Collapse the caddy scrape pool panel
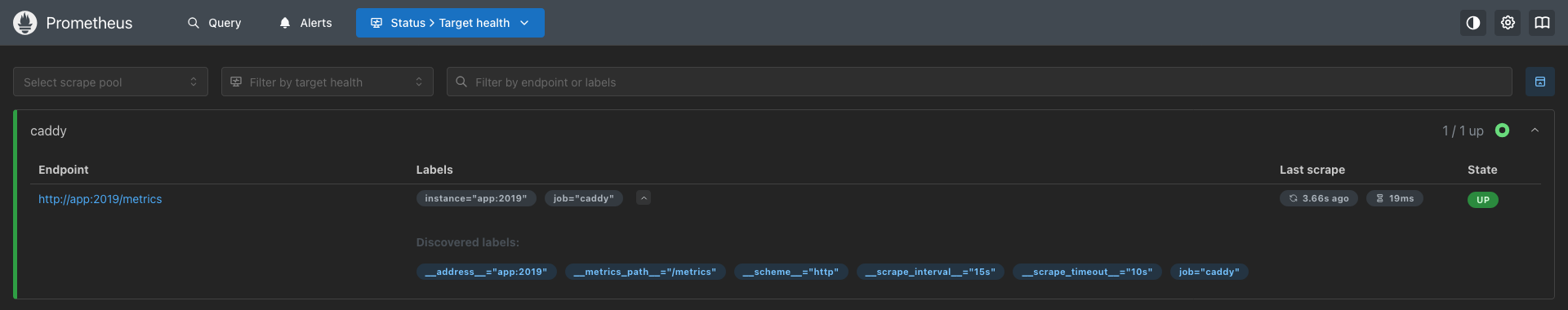 pyautogui.click(x=1535, y=131)
